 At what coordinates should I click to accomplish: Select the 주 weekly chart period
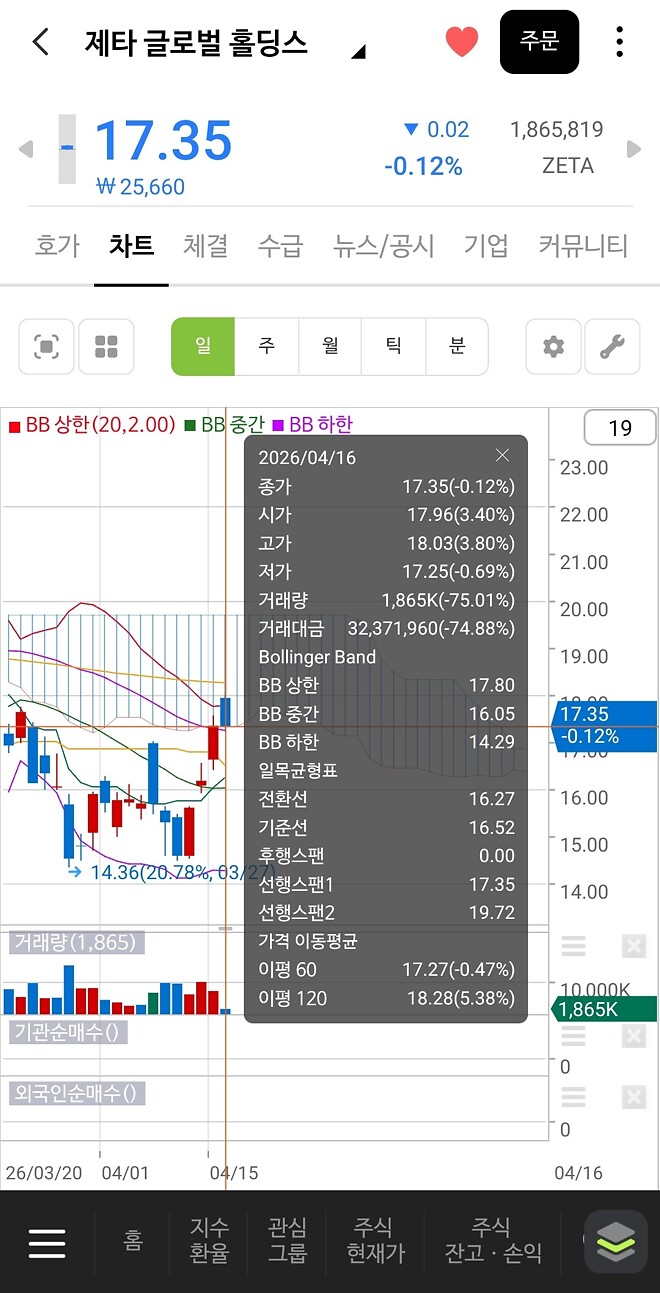(266, 346)
